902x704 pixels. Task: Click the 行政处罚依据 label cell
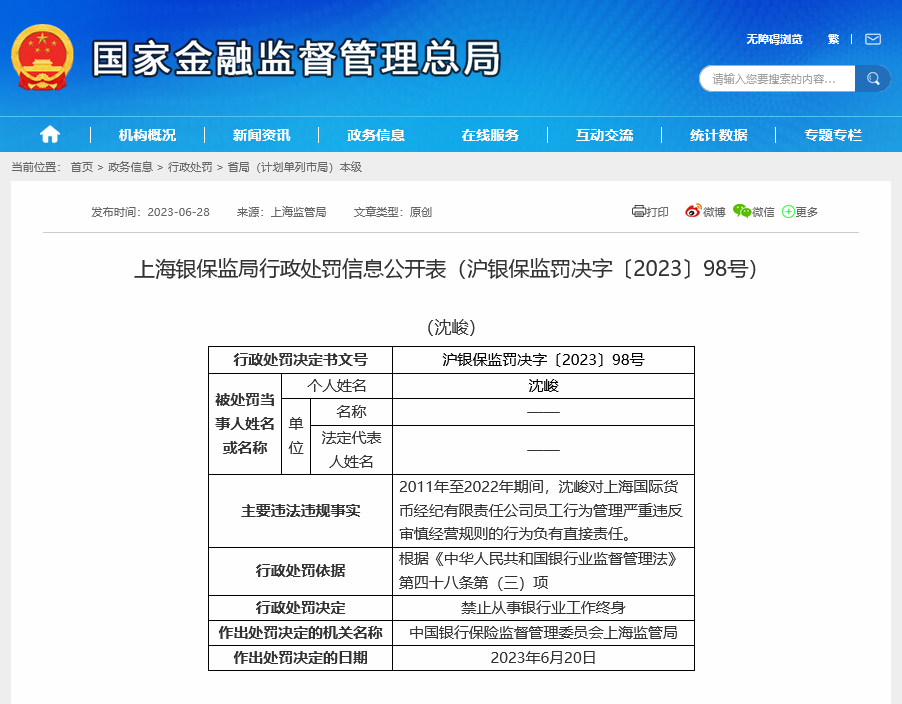(300, 571)
